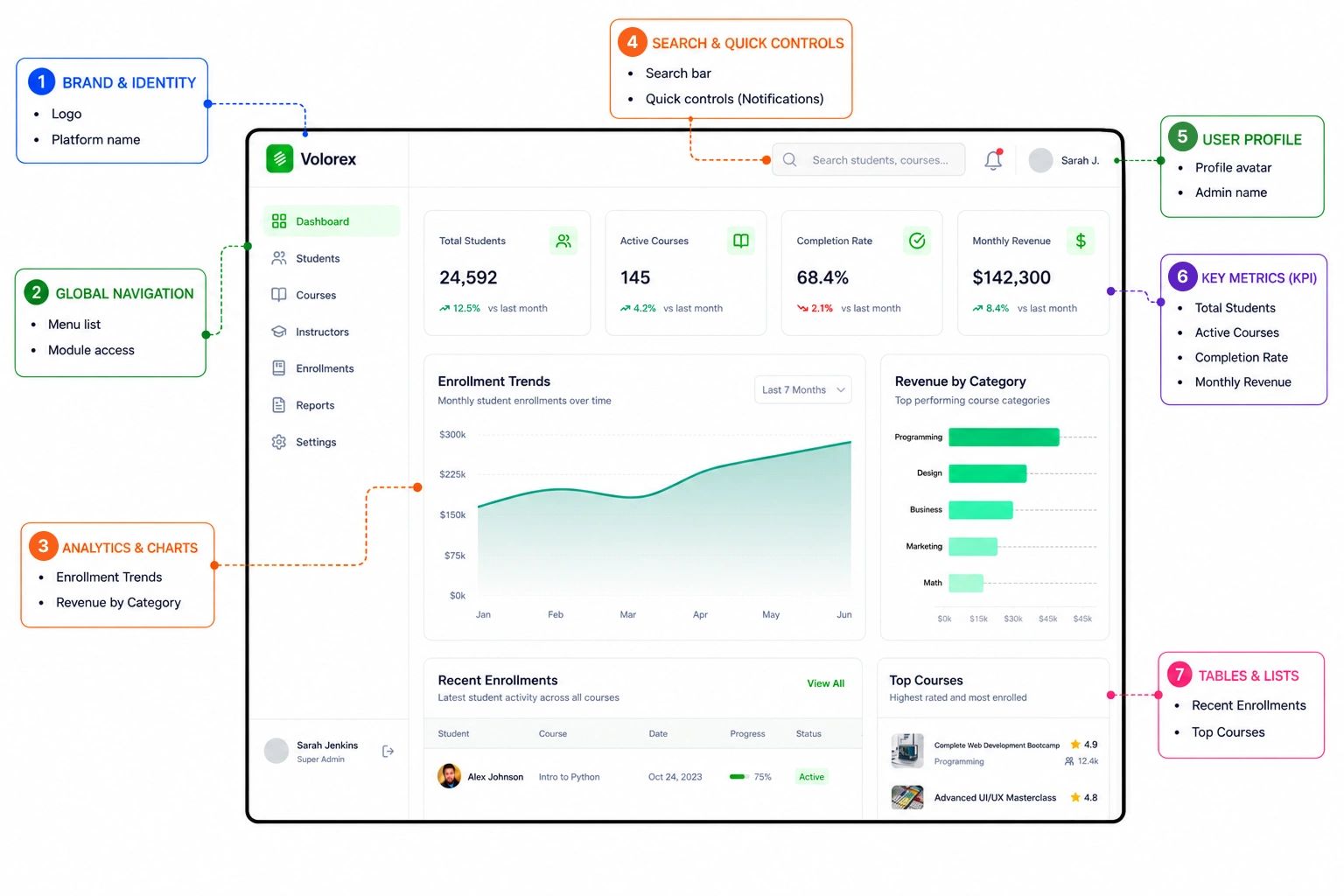Click the Active status badge for Alex Johnson
The image size is (1344, 896).
click(x=811, y=777)
